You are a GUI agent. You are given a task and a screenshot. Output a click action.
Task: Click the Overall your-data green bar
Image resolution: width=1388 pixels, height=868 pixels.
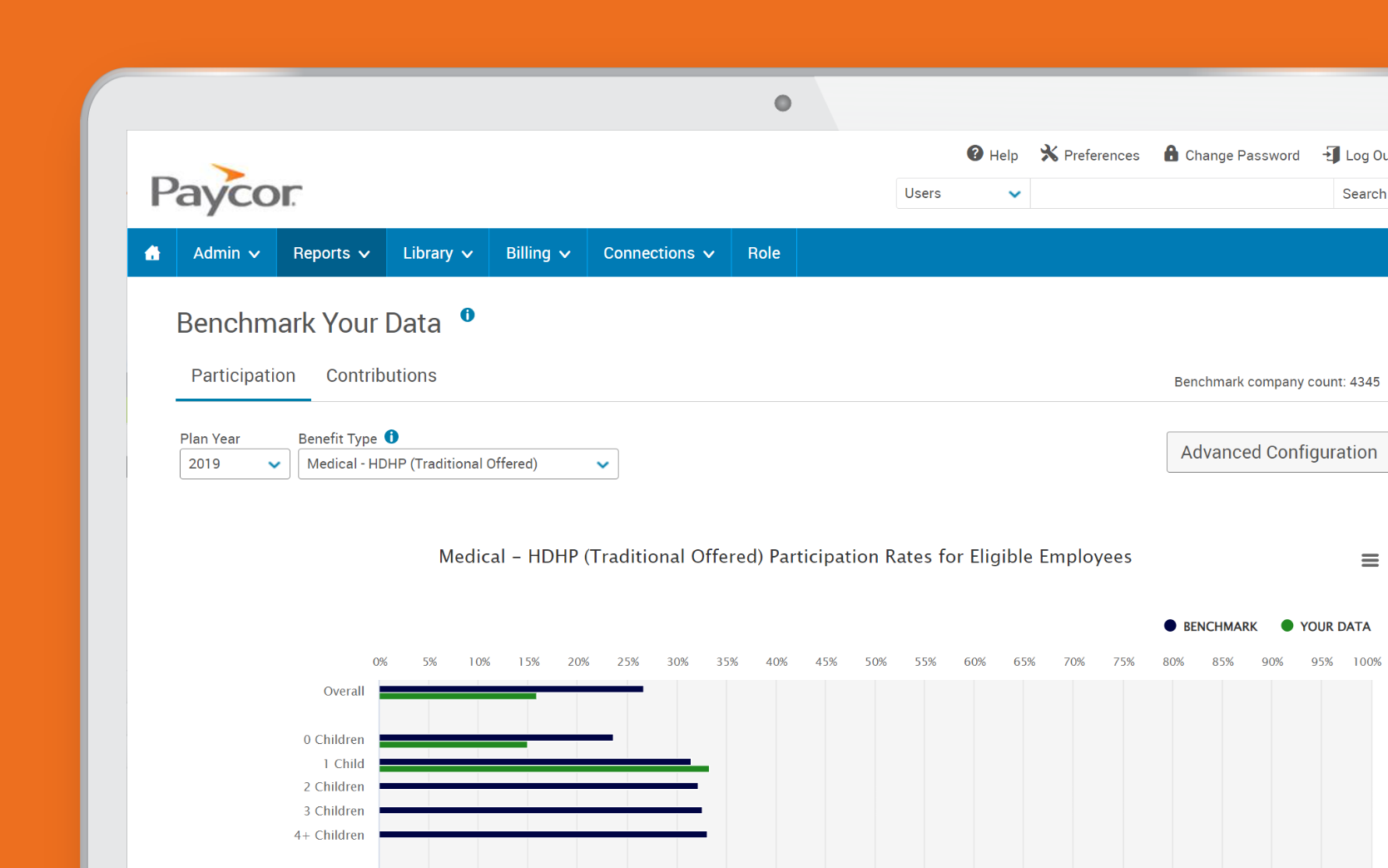(458, 696)
